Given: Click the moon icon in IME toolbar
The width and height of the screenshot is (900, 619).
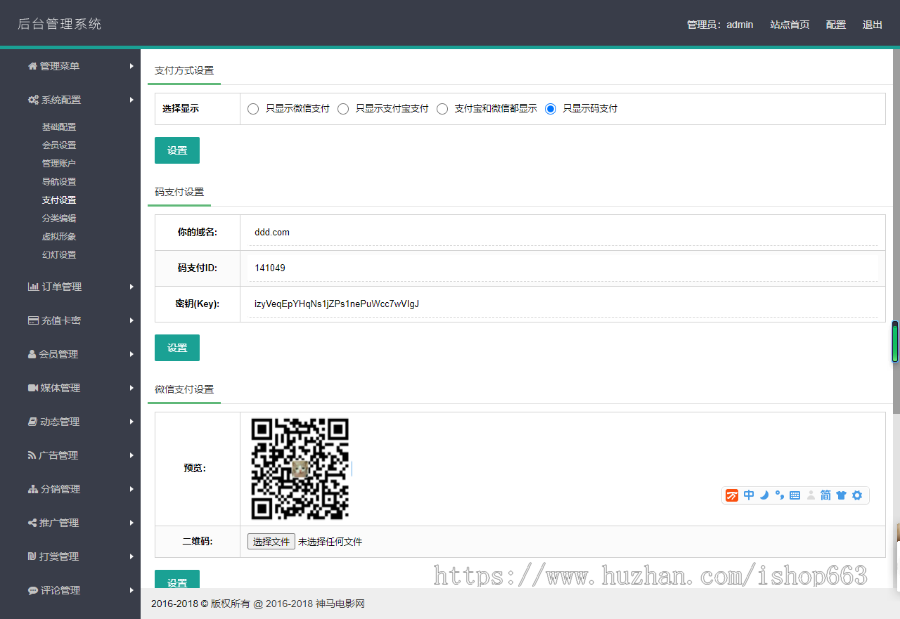Looking at the screenshot, I should pyautogui.click(x=764, y=495).
